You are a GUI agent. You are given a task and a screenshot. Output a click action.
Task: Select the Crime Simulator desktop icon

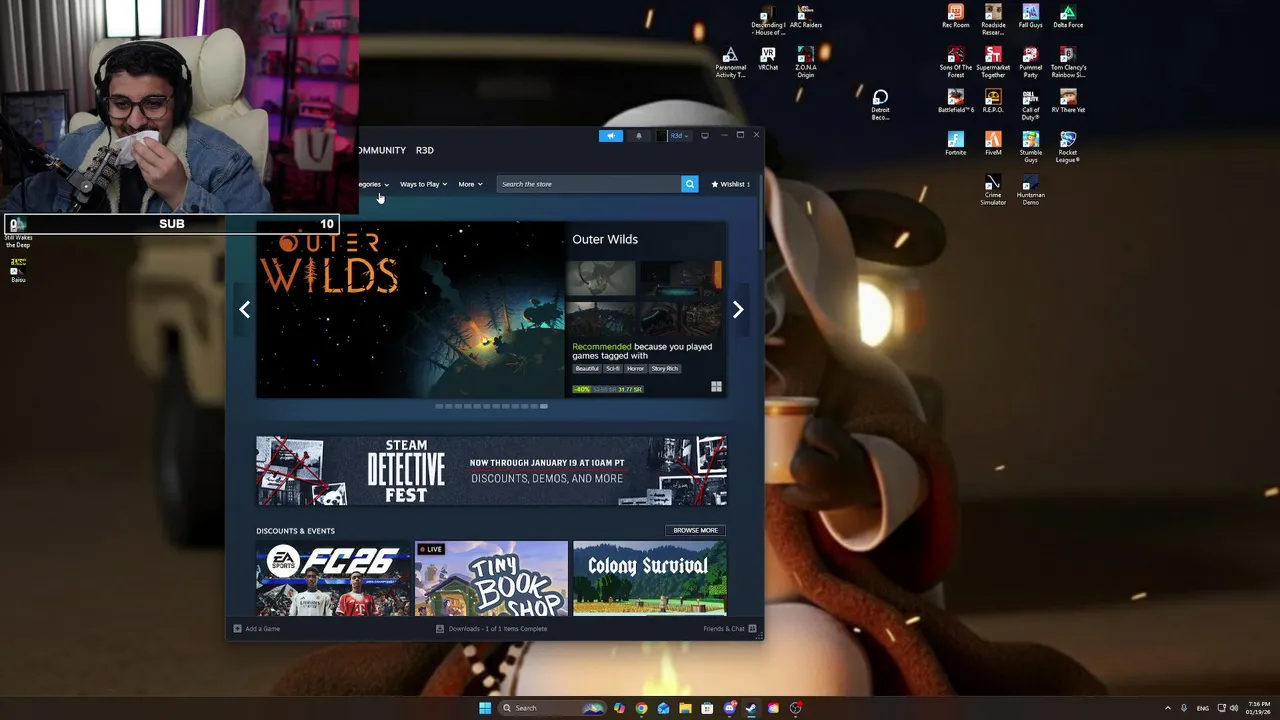[x=993, y=190]
